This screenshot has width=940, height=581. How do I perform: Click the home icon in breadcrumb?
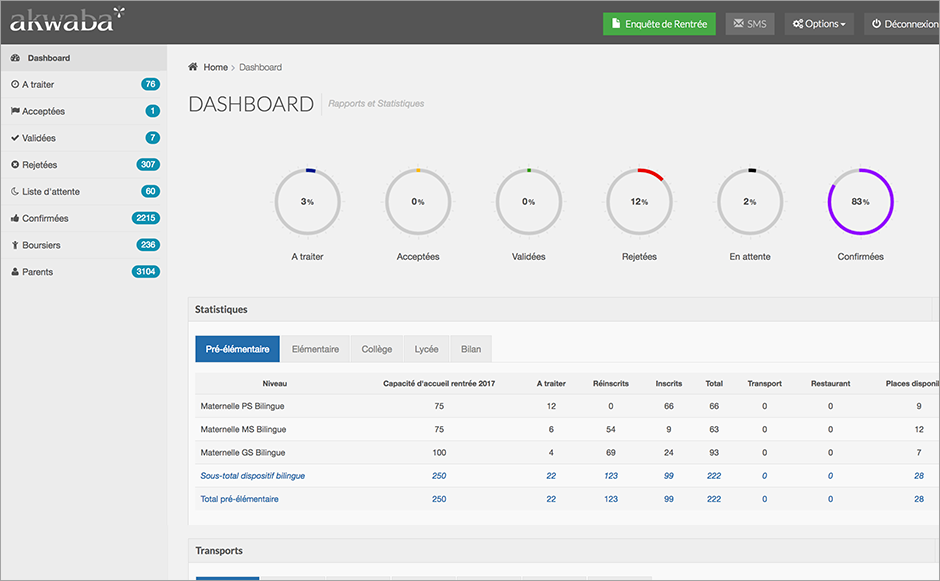(x=193, y=67)
